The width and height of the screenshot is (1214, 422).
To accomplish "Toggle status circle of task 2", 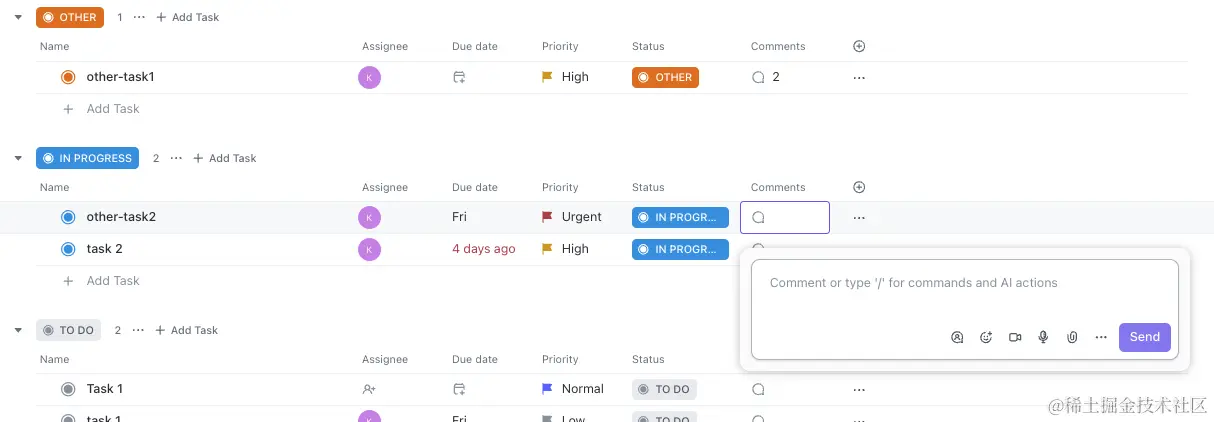I will [x=68, y=249].
